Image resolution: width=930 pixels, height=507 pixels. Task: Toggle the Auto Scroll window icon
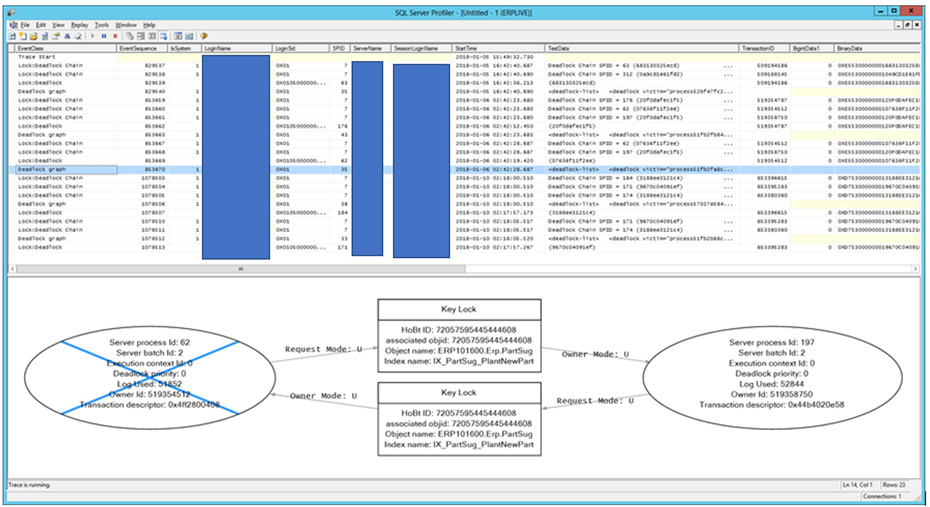click(163, 36)
